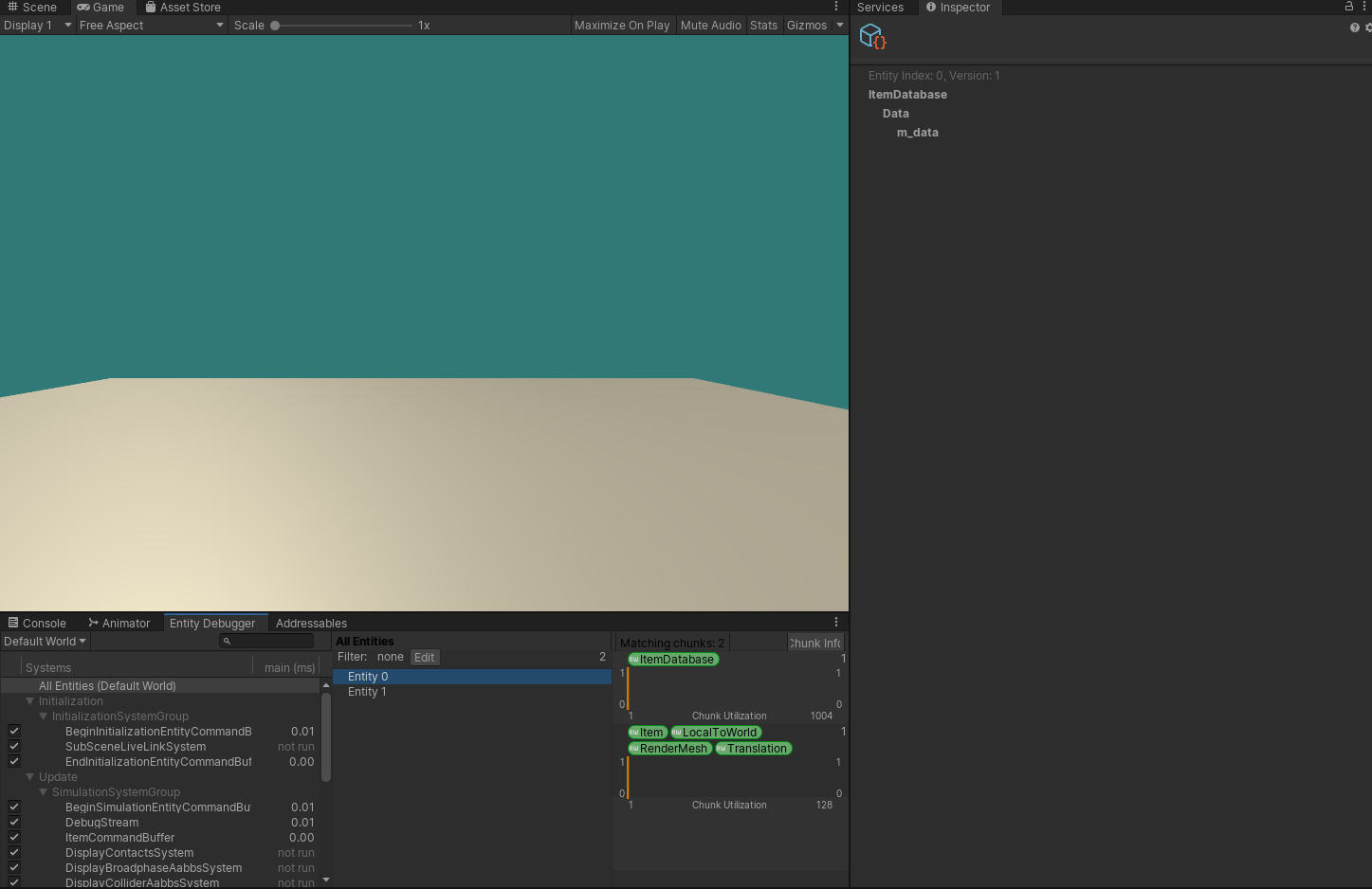This screenshot has width=1372, height=889.
Task: Click the Edit button next to Filter
Action: (x=424, y=657)
